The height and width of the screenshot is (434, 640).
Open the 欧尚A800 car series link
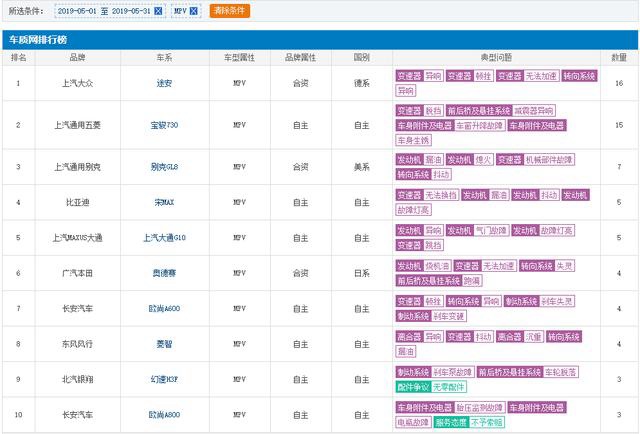point(164,415)
